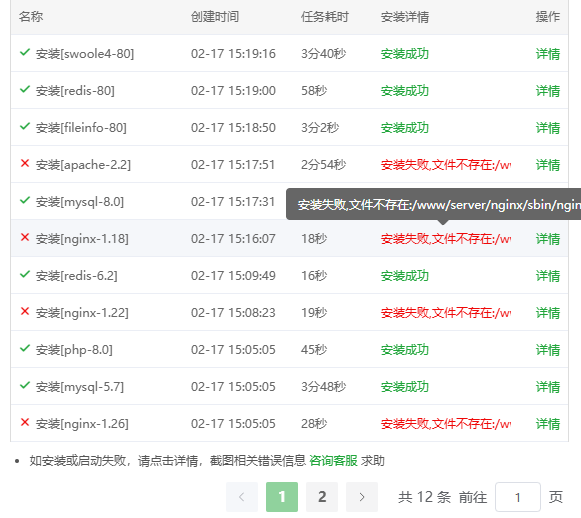Click red X icon beside nginx-1.22
The width and height of the screenshot is (581, 518).
point(25,311)
